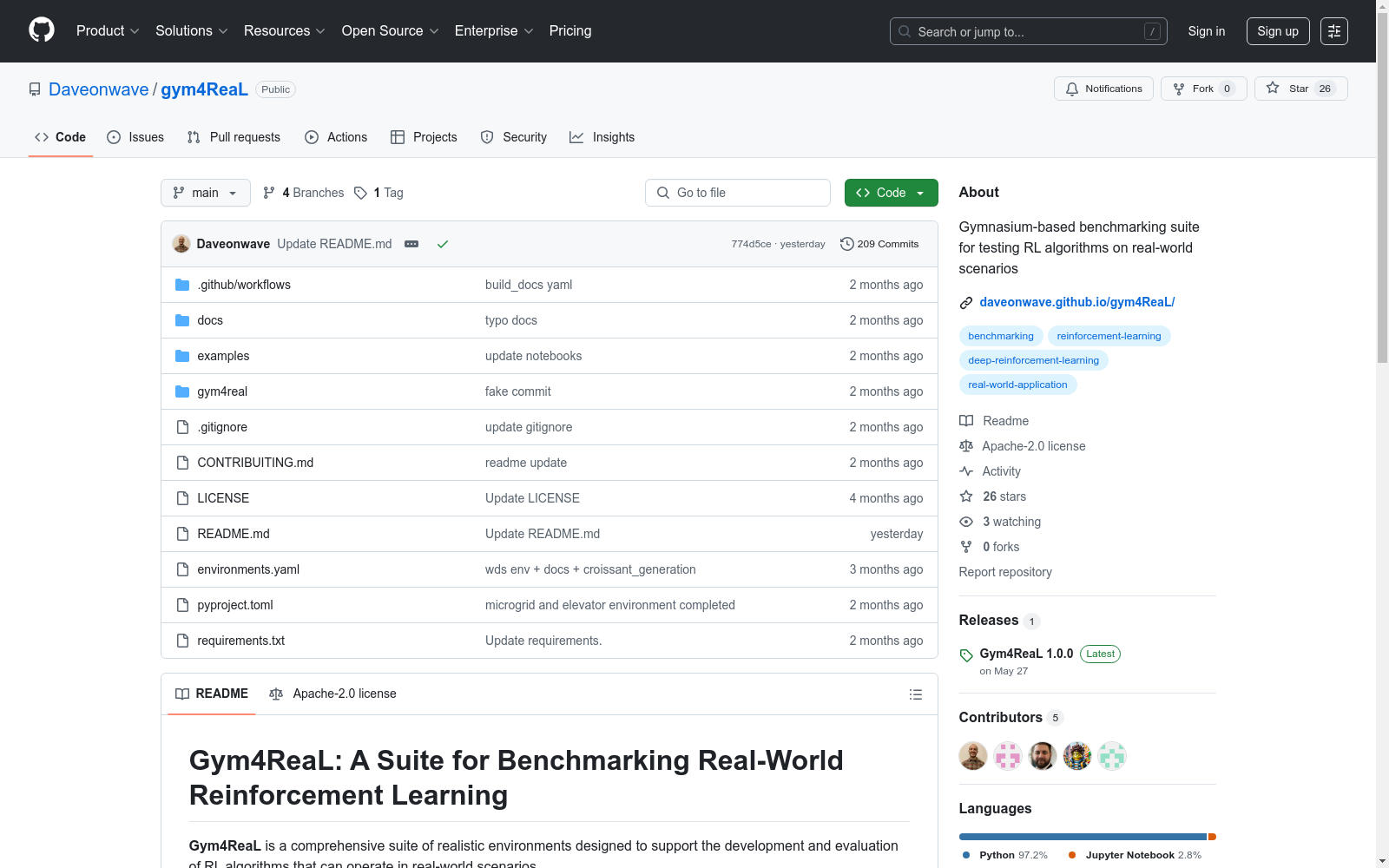This screenshot has width=1389, height=868.
Task: Select the Apache-2.0 license tab in README panel
Action: pyautogui.click(x=332, y=694)
